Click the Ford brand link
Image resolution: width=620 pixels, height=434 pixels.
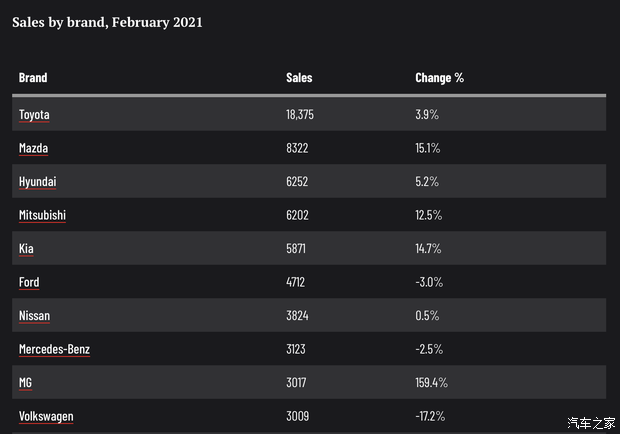pos(29,282)
